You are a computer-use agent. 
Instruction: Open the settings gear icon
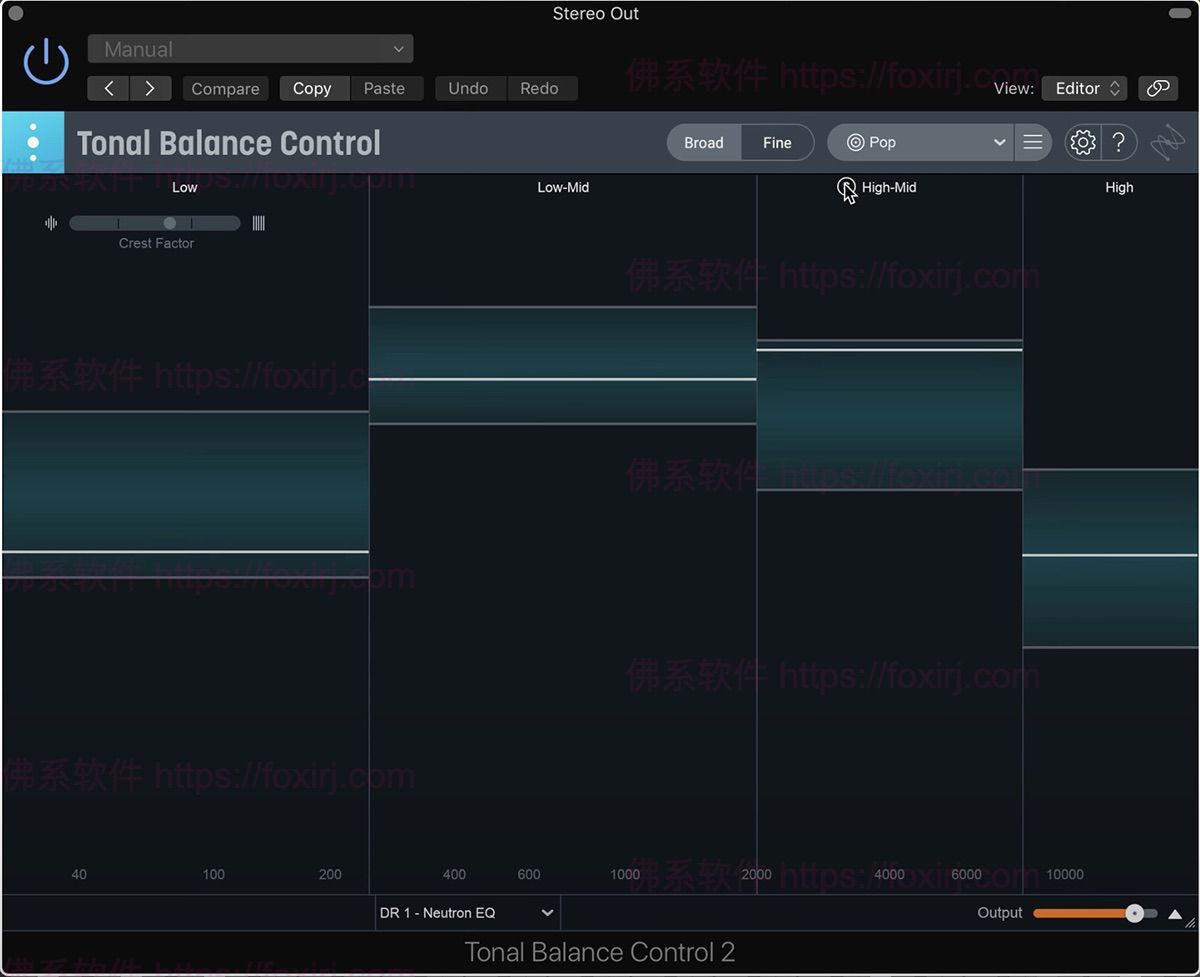(1083, 142)
